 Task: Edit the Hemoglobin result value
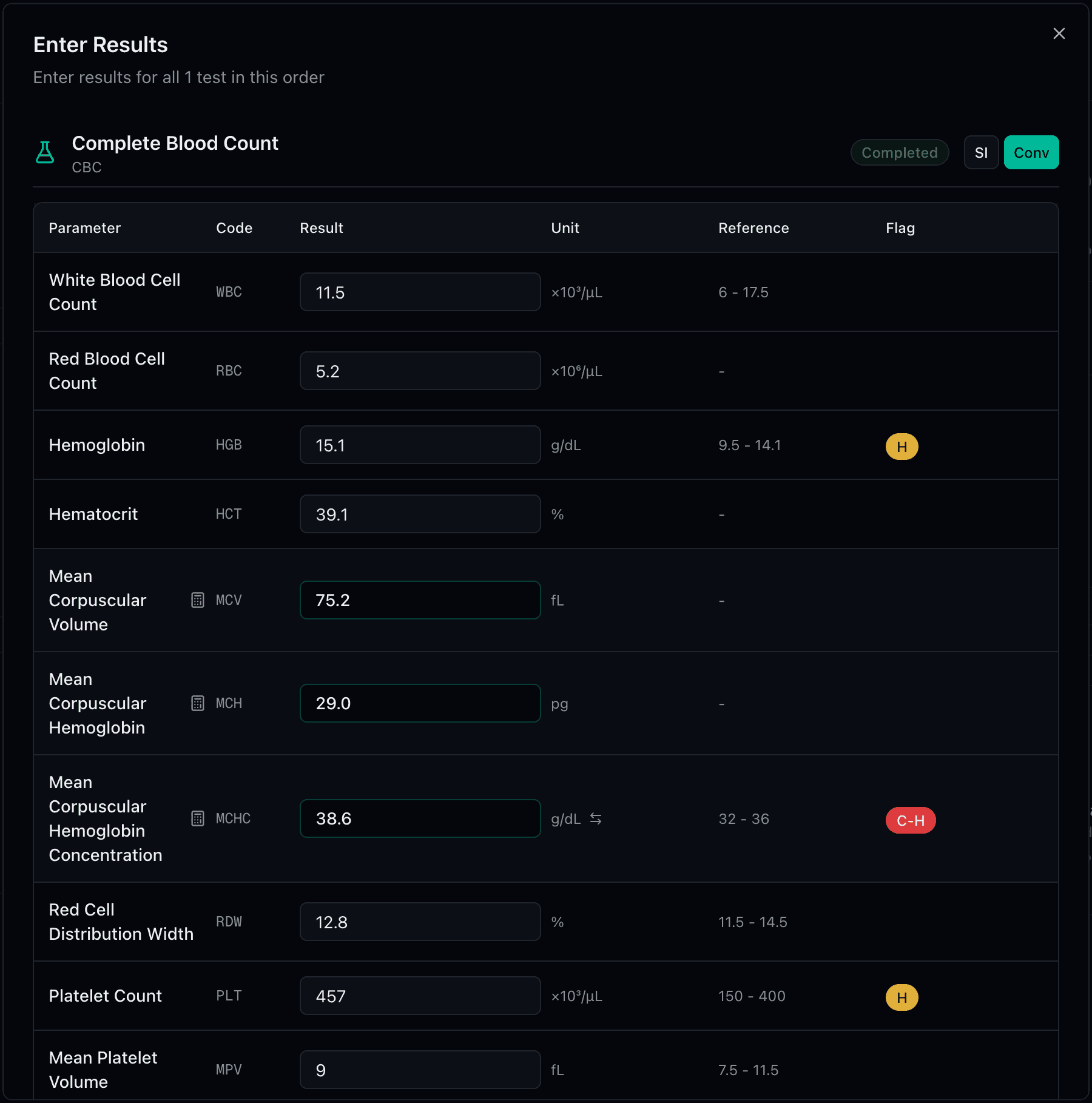point(420,445)
